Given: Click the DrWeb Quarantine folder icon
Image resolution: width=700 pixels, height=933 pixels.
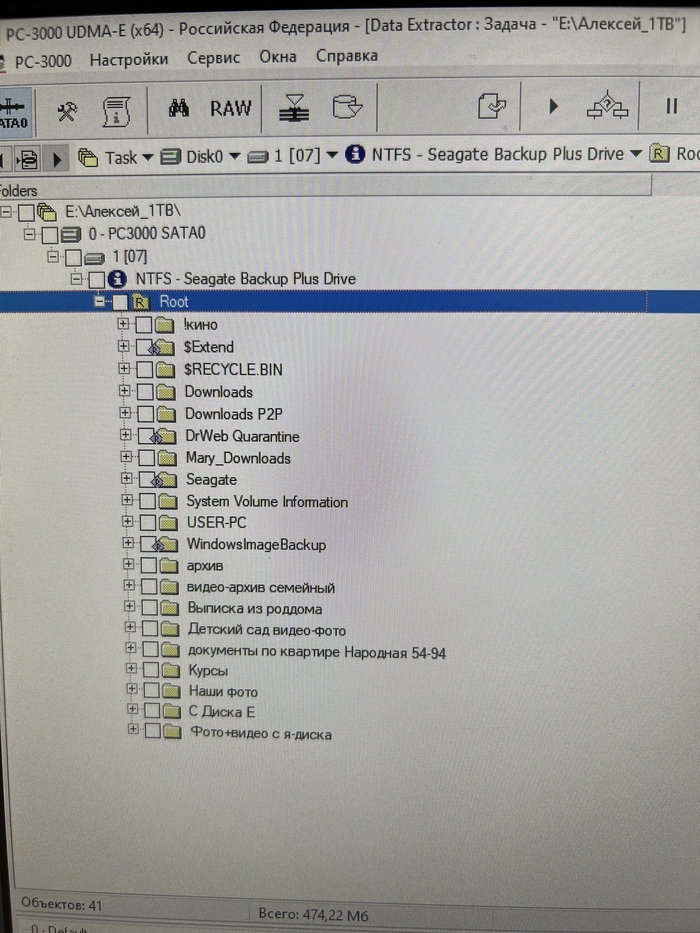Looking at the screenshot, I should [165, 436].
